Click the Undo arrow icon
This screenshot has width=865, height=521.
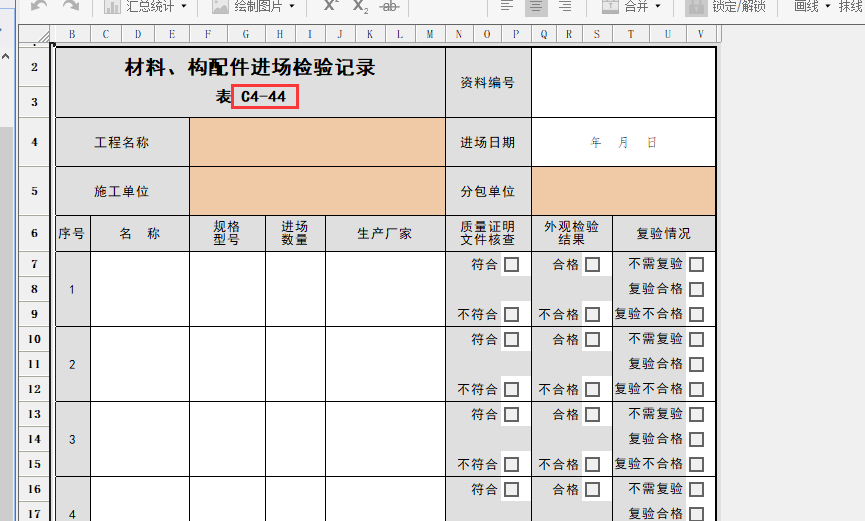[x=39, y=6]
